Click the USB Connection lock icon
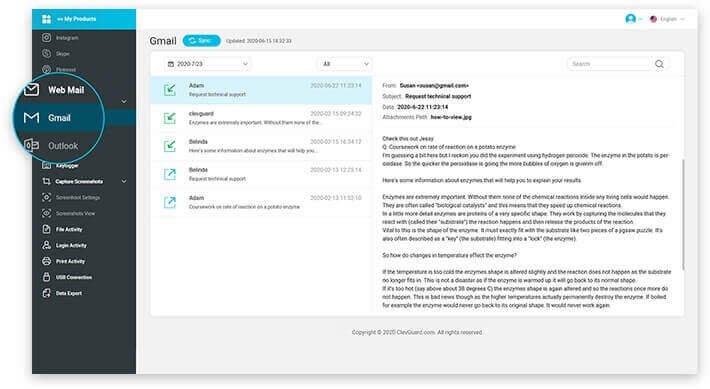The image size is (710, 389). pos(47,277)
